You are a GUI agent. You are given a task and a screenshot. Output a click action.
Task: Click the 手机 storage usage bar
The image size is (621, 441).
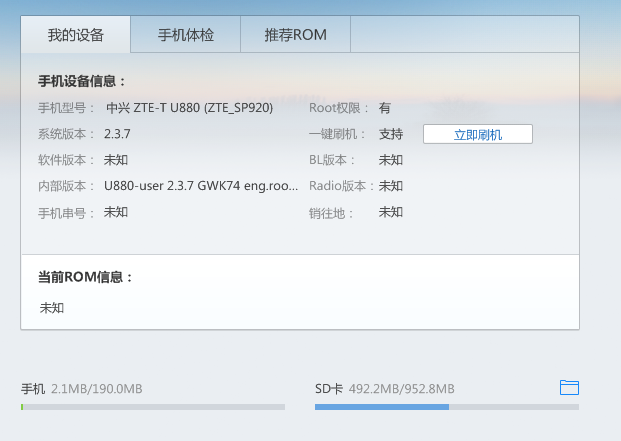pyautogui.click(x=152, y=407)
